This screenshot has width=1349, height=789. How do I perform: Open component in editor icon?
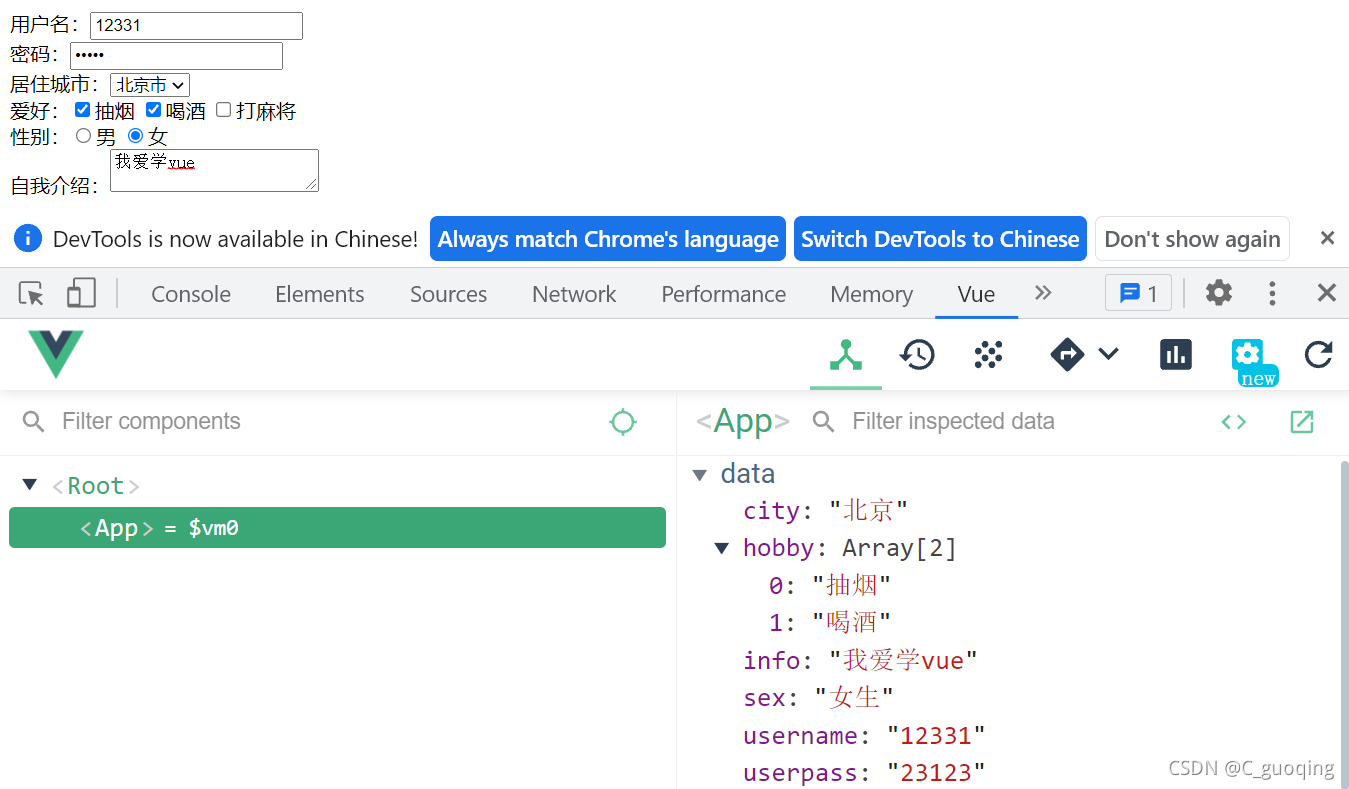click(x=1302, y=422)
